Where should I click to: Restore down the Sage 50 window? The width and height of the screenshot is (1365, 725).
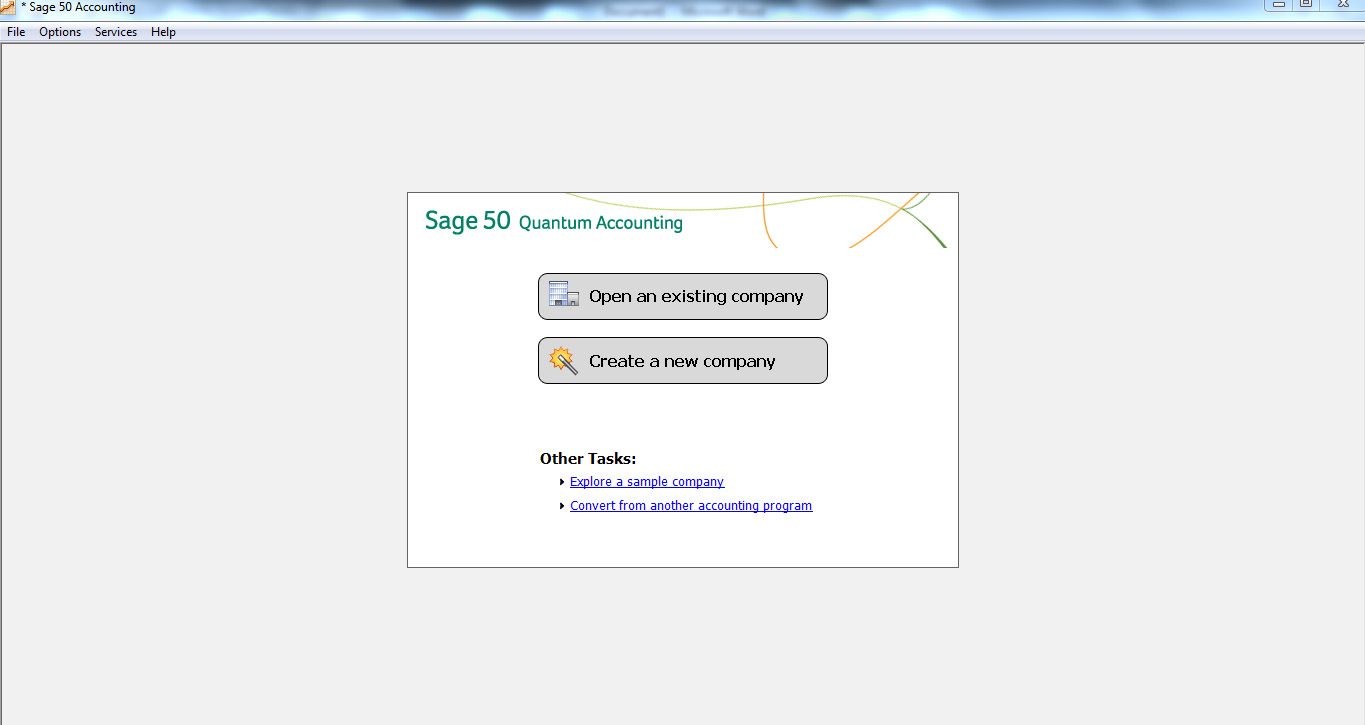[1306, 5]
